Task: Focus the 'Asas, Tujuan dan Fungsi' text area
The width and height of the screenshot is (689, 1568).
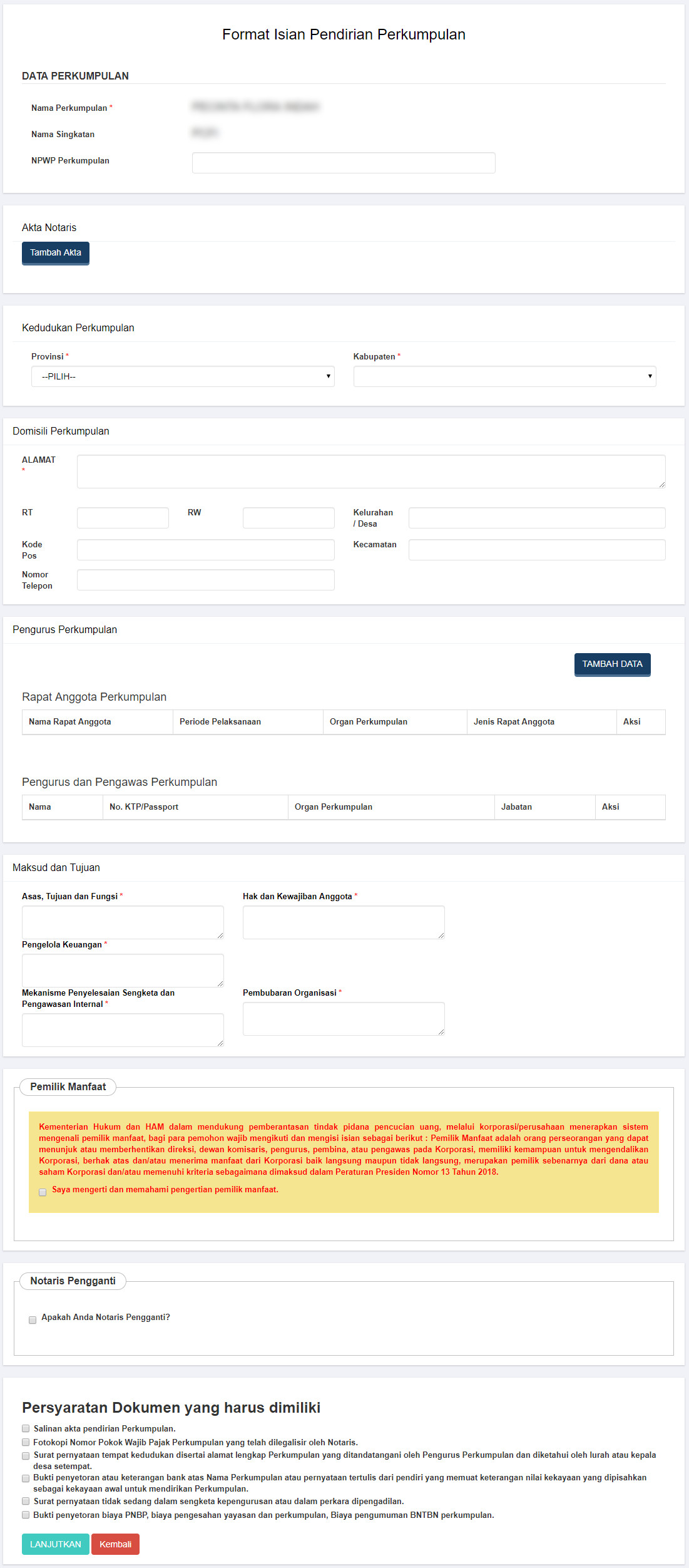Action: point(123,922)
